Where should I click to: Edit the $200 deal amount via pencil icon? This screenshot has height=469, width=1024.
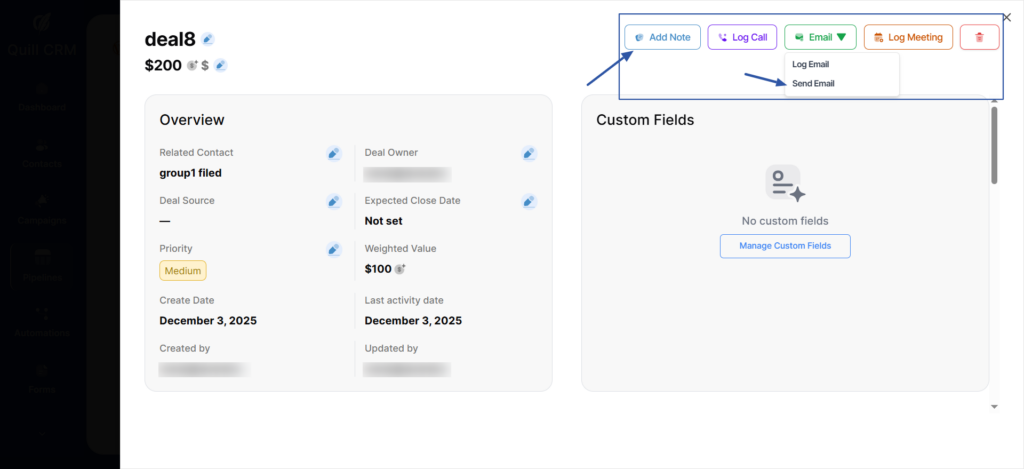point(220,66)
